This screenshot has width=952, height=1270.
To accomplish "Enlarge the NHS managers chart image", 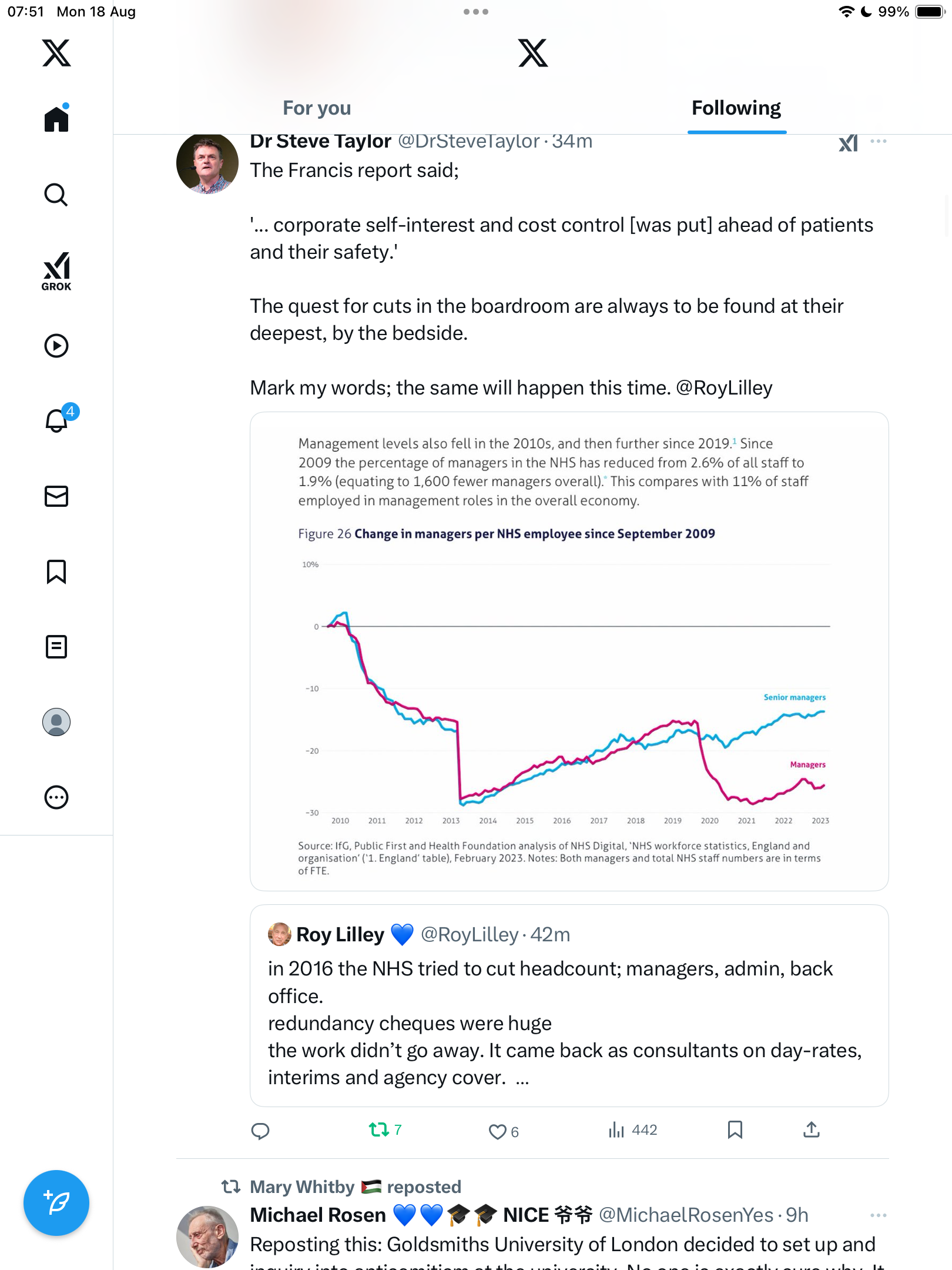I will (x=569, y=651).
